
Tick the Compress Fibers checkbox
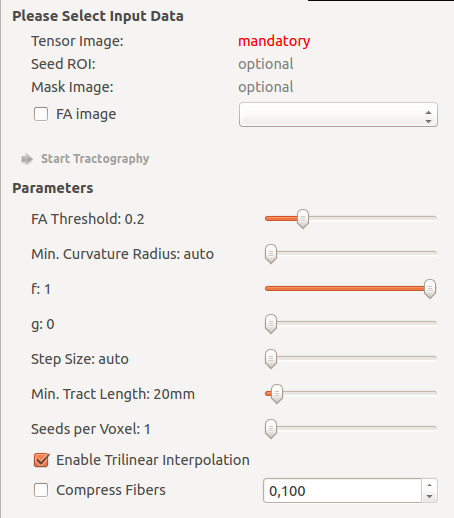[41, 490]
